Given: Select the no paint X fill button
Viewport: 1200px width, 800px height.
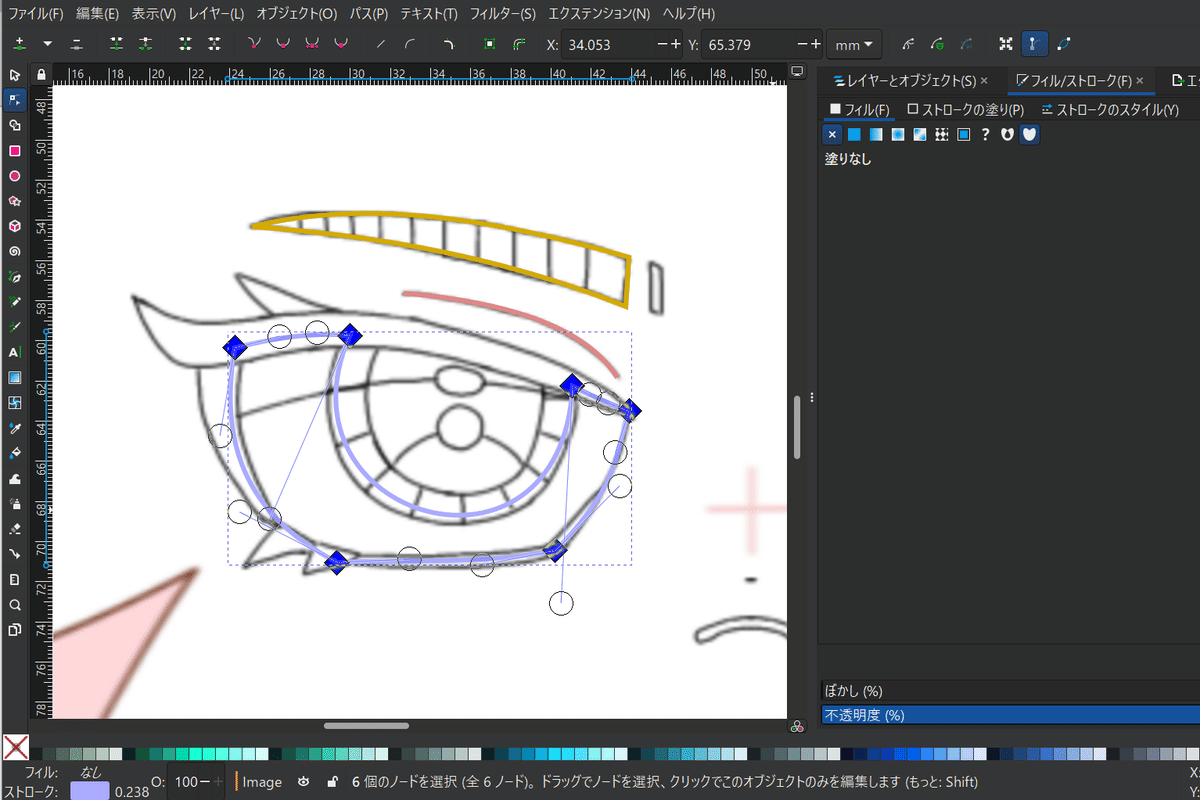Looking at the screenshot, I should click(x=832, y=134).
